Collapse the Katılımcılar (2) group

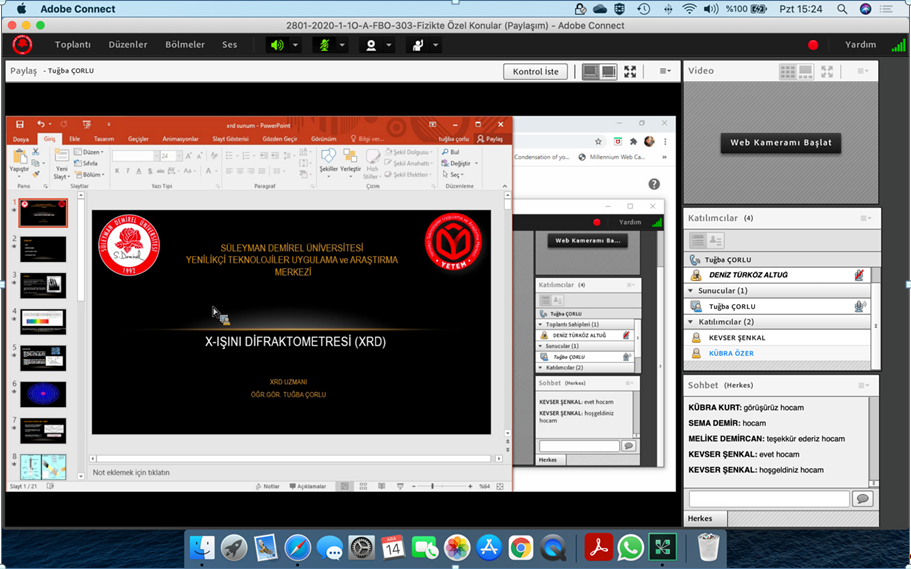pos(690,322)
